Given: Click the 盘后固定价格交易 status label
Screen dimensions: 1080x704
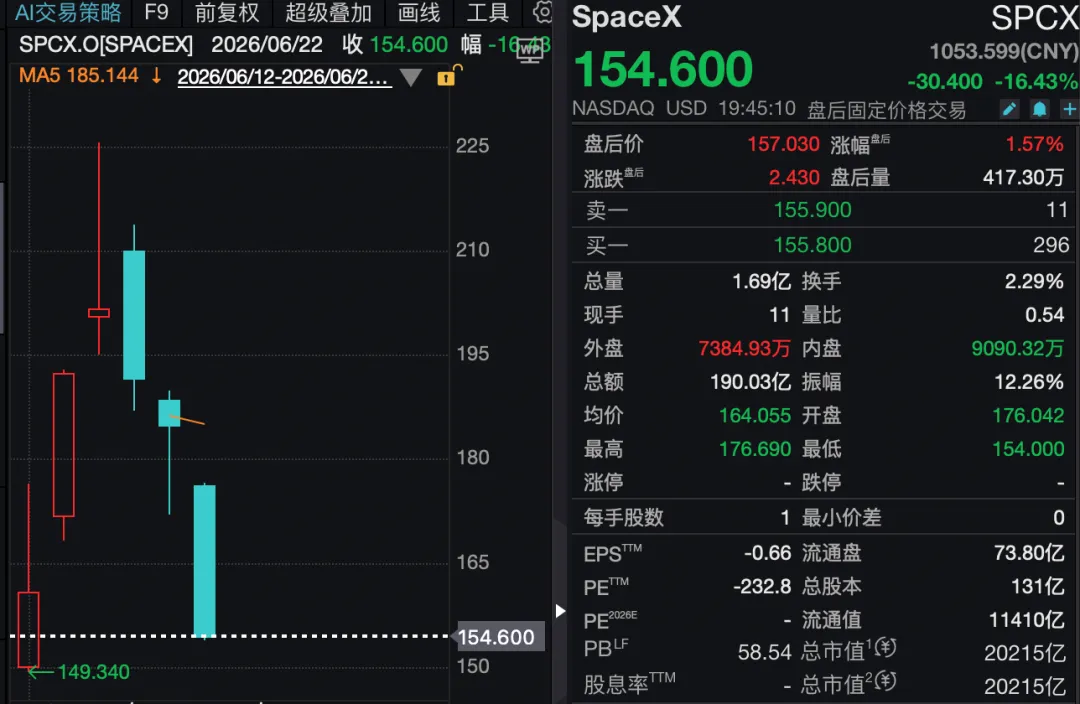Looking at the screenshot, I should [x=886, y=110].
